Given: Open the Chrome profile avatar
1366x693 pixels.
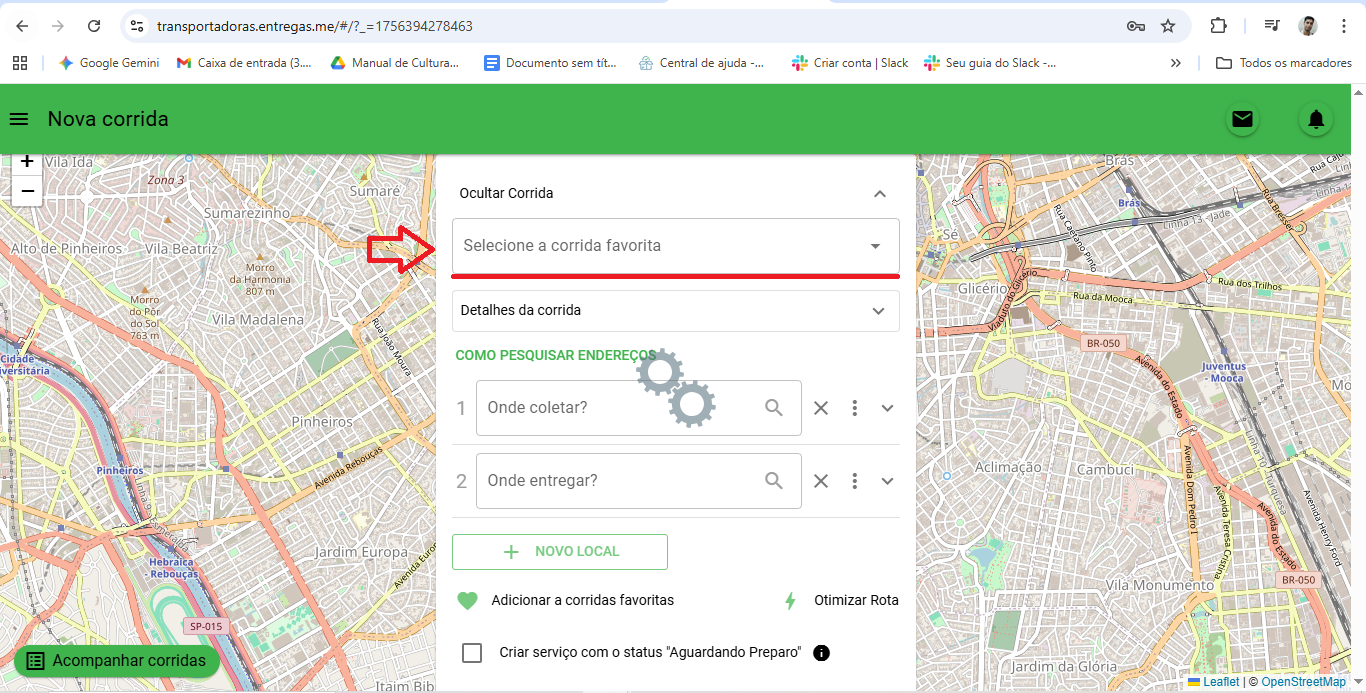Looking at the screenshot, I should (x=1308, y=26).
